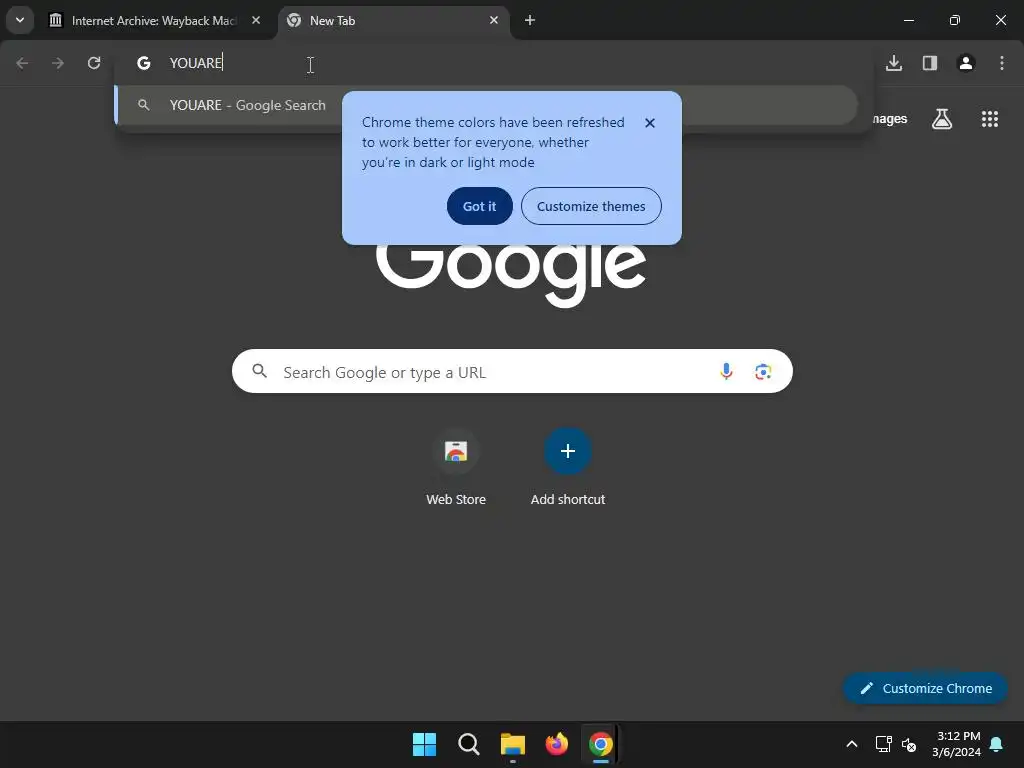Image resolution: width=1024 pixels, height=768 pixels.
Task: Click the Google G icon in address bar
Action: 144,63
